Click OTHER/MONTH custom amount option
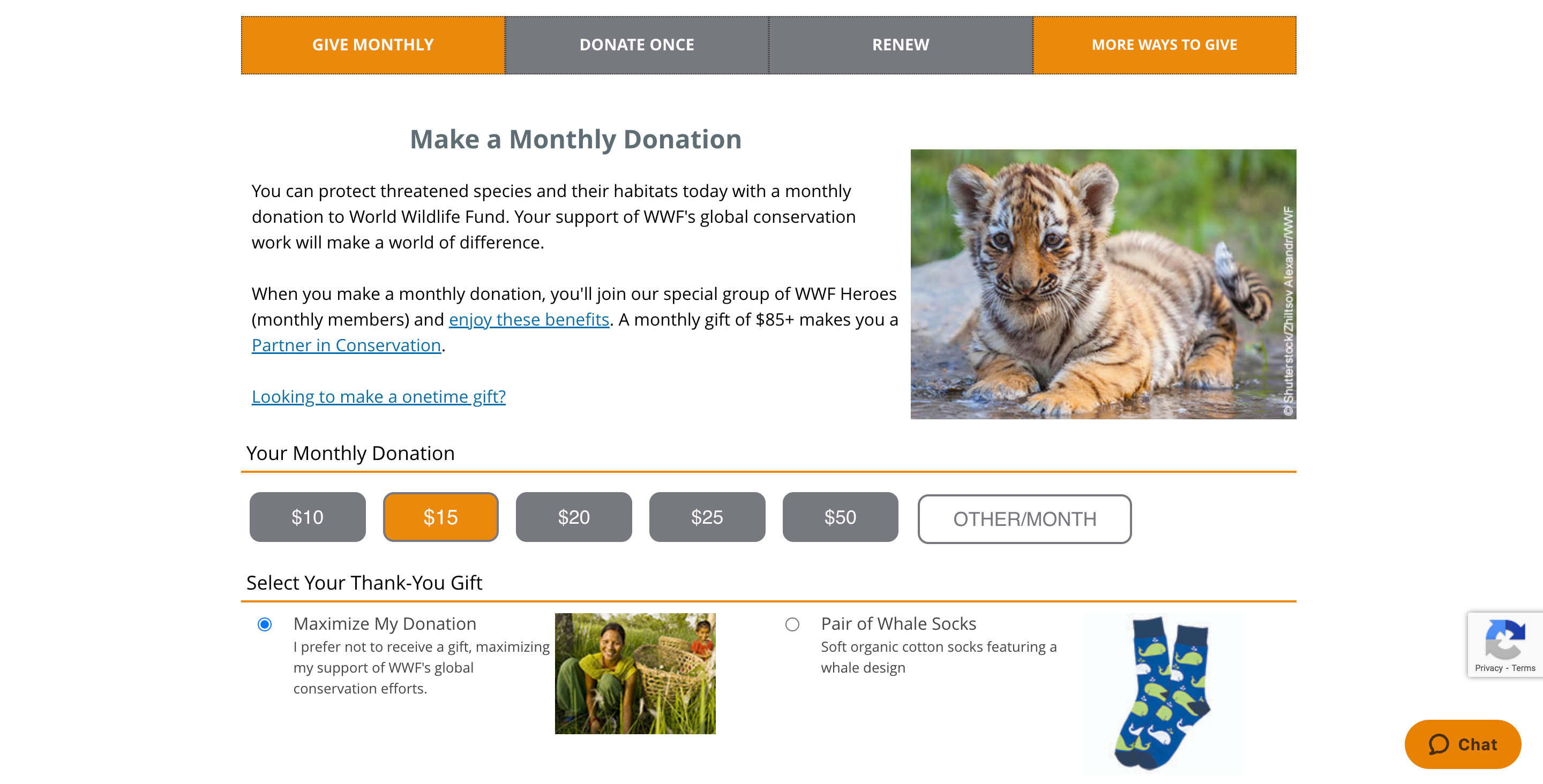Screen dimensions: 1543x784 (x=1024, y=518)
